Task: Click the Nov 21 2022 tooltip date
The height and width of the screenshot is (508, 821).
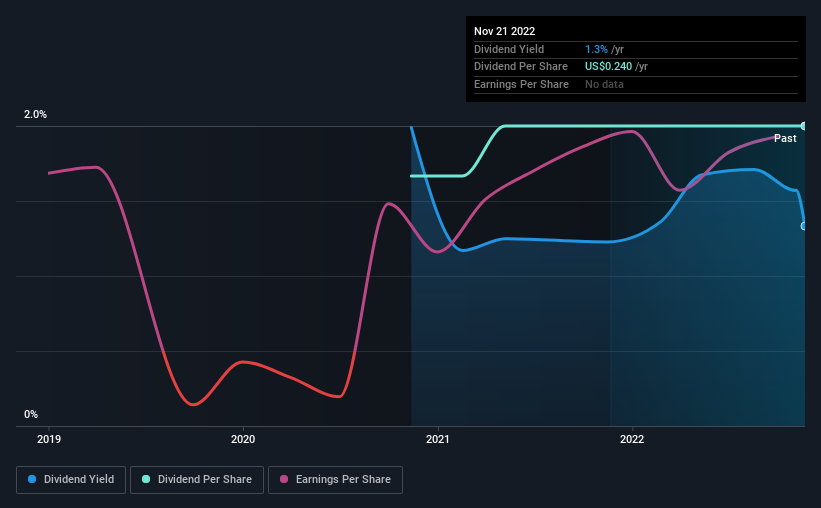Action: (504, 31)
